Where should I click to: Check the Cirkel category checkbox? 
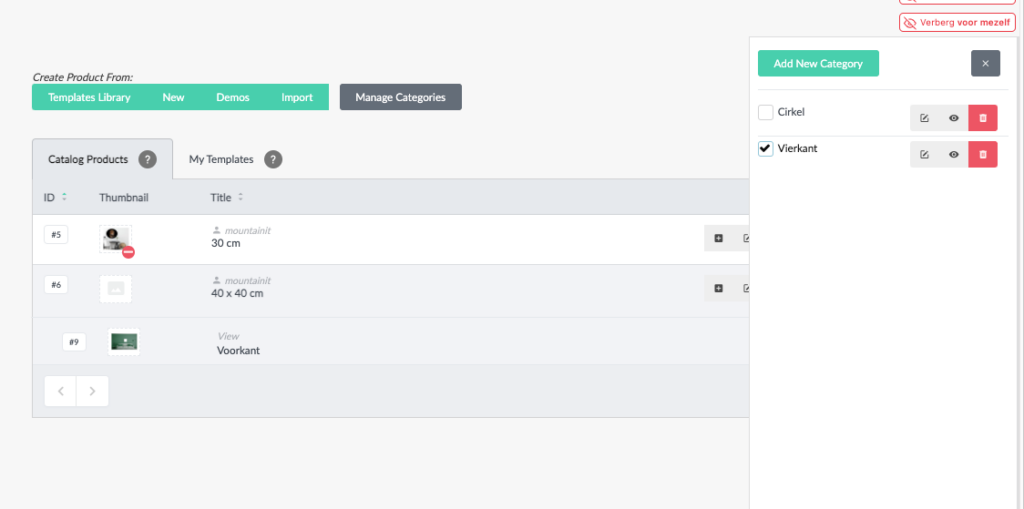tap(765, 112)
